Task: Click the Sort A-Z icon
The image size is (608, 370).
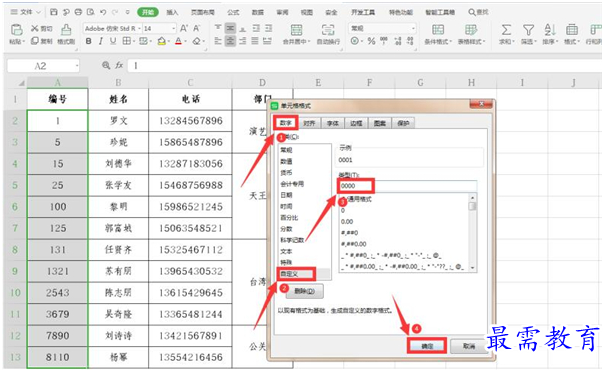Action: (550, 30)
